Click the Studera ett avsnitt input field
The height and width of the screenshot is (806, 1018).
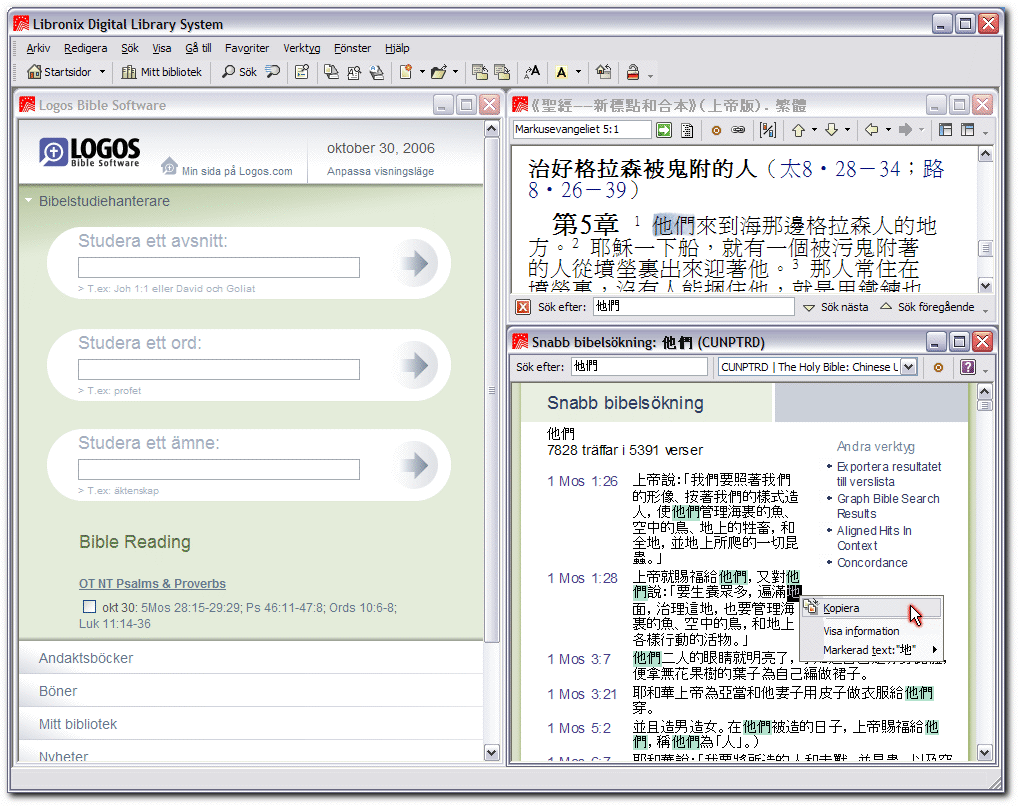219,268
